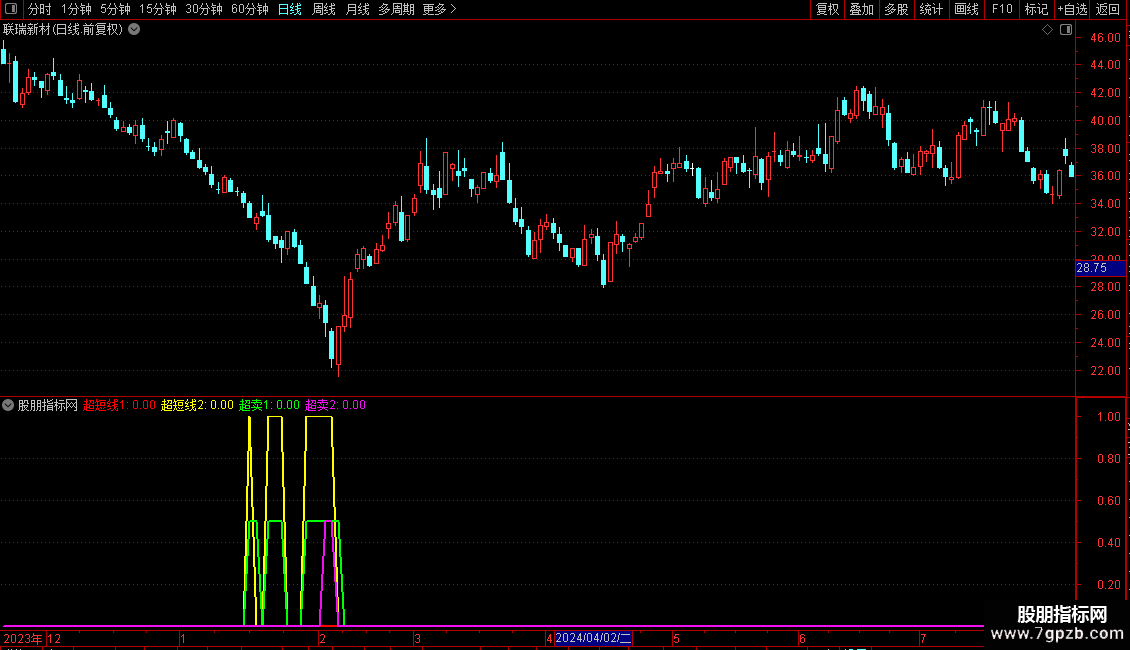Open the 复权 adjustment menu
The image size is (1130, 650).
(x=827, y=9)
